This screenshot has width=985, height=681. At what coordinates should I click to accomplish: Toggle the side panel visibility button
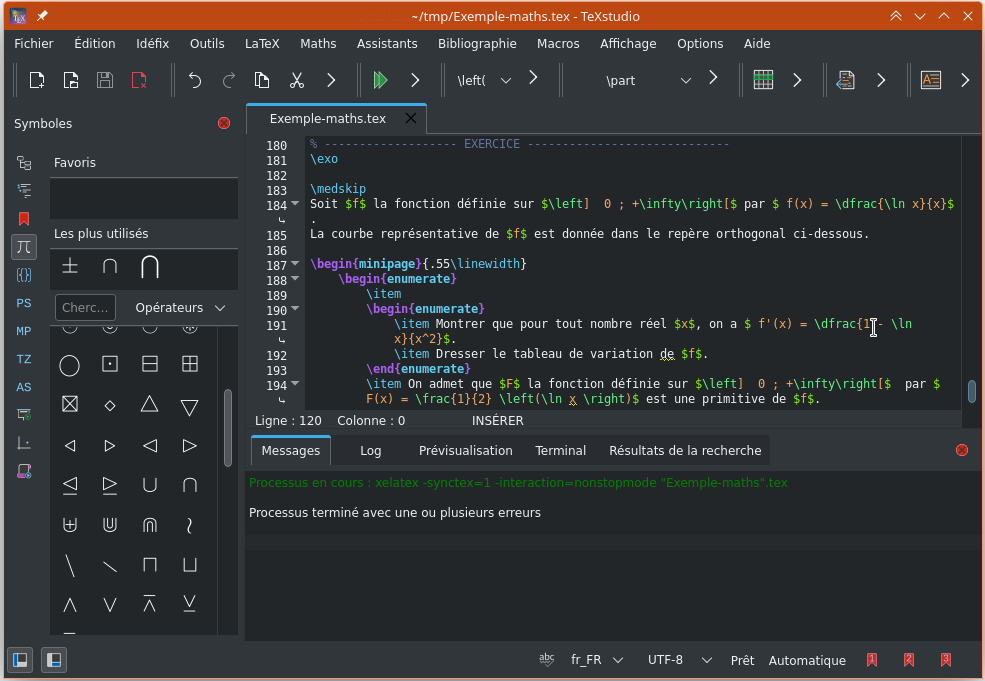point(20,660)
